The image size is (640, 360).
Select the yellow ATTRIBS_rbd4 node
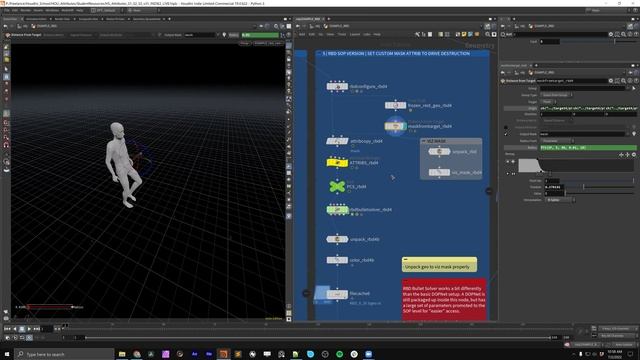coord(337,163)
